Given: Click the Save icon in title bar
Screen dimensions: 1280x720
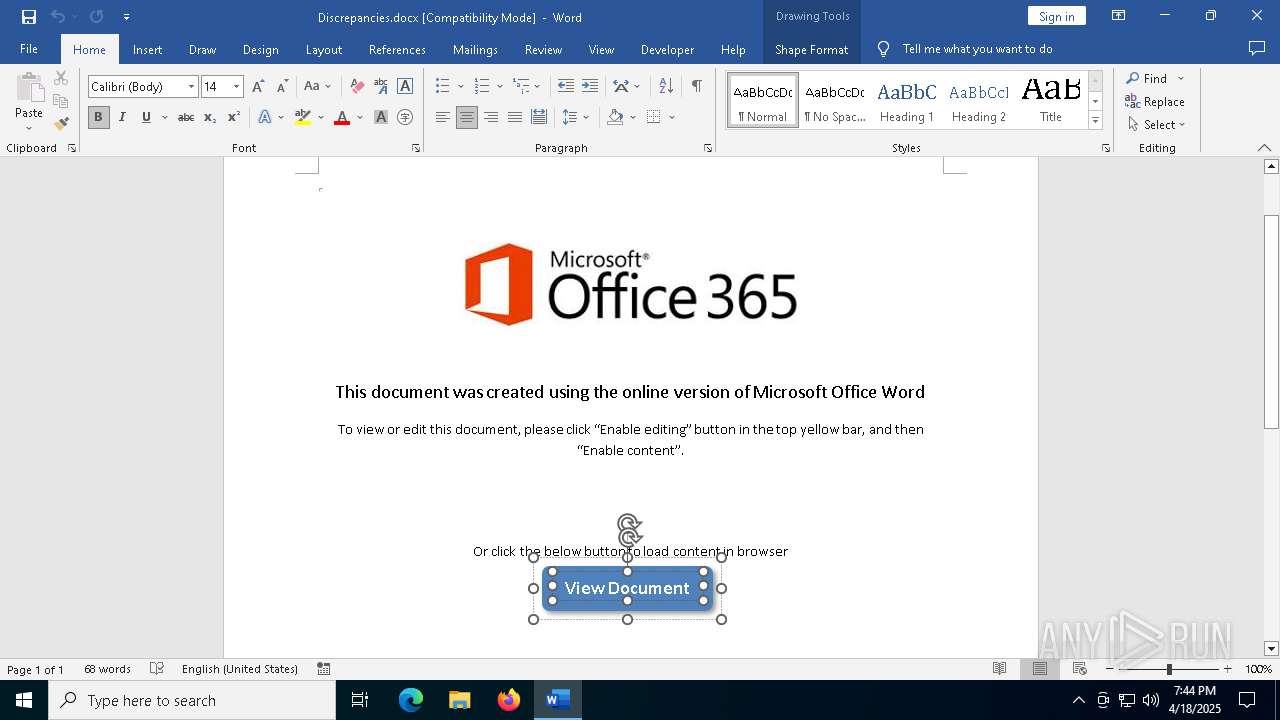Looking at the screenshot, I should pos(28,16).
